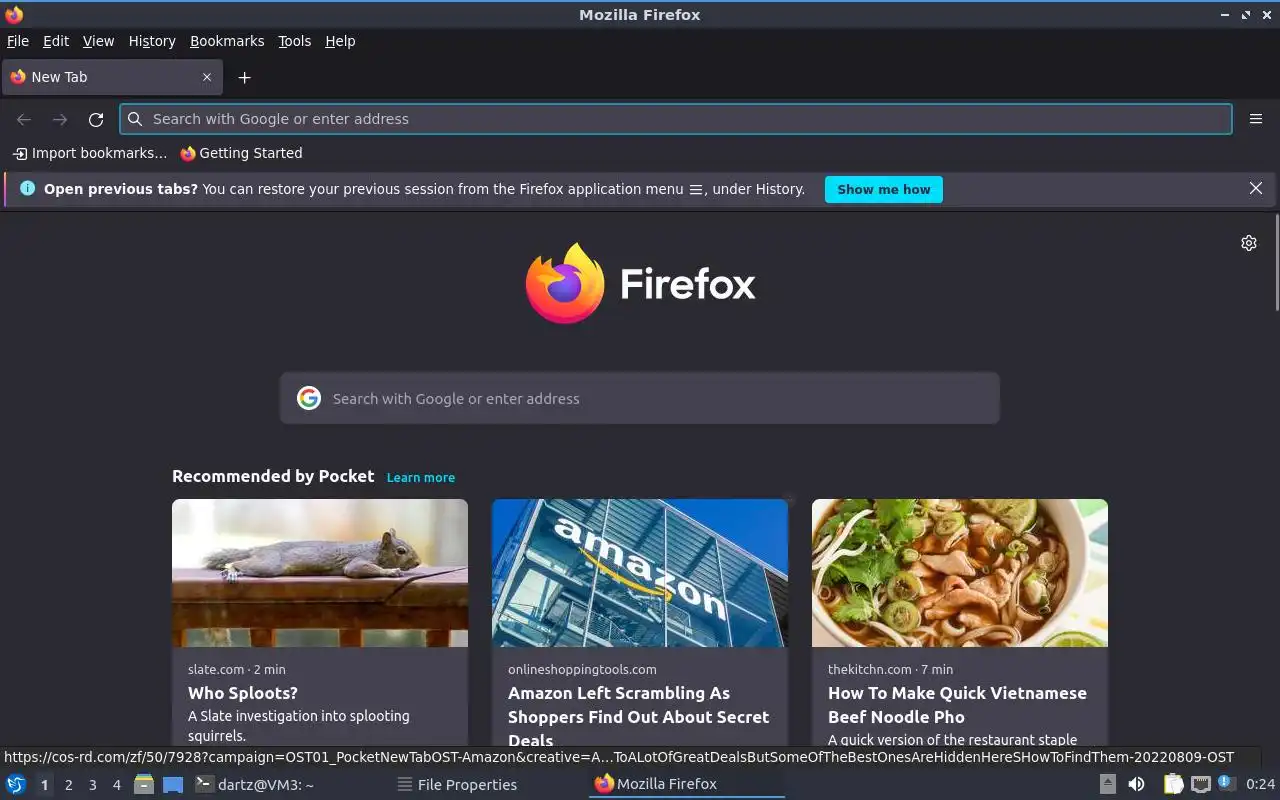The image size is (1280, 800).
Task: Open the Edit menu
Action: click(56, 41)
